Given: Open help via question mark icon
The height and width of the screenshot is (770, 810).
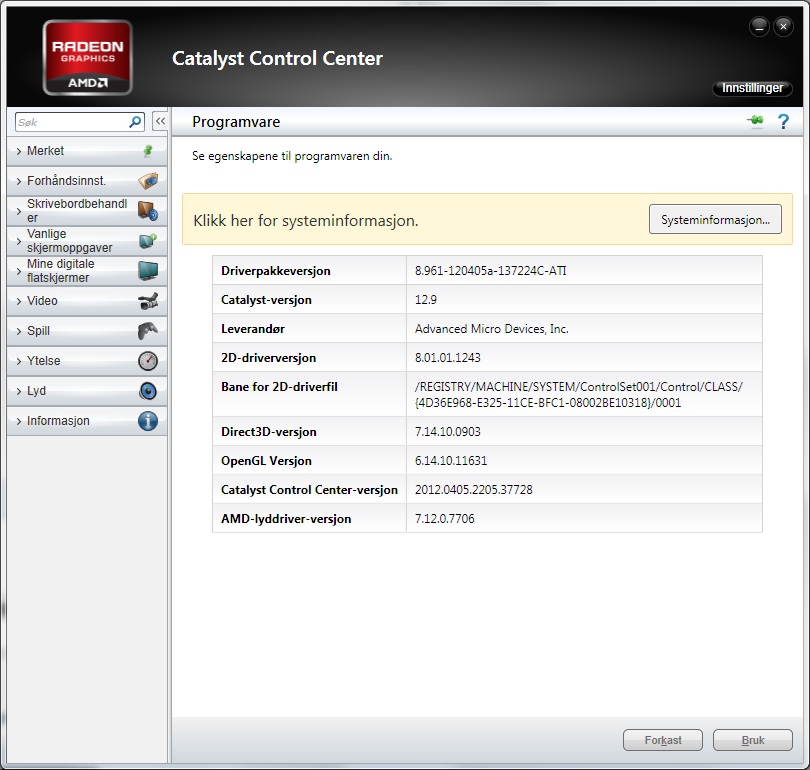Looking at the screenshot, I should [x=783, y=121].
